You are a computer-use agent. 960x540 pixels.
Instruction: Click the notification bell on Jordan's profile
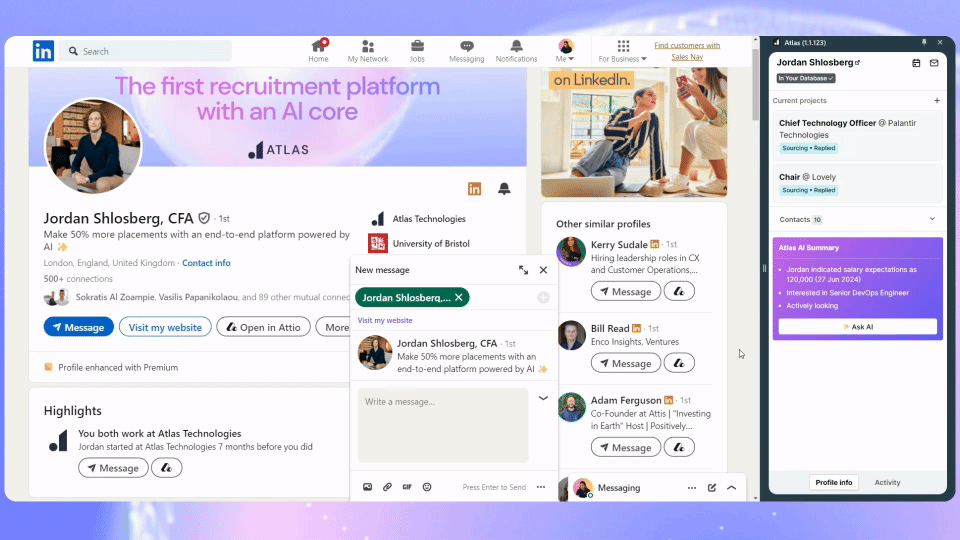tap(504, 189)
